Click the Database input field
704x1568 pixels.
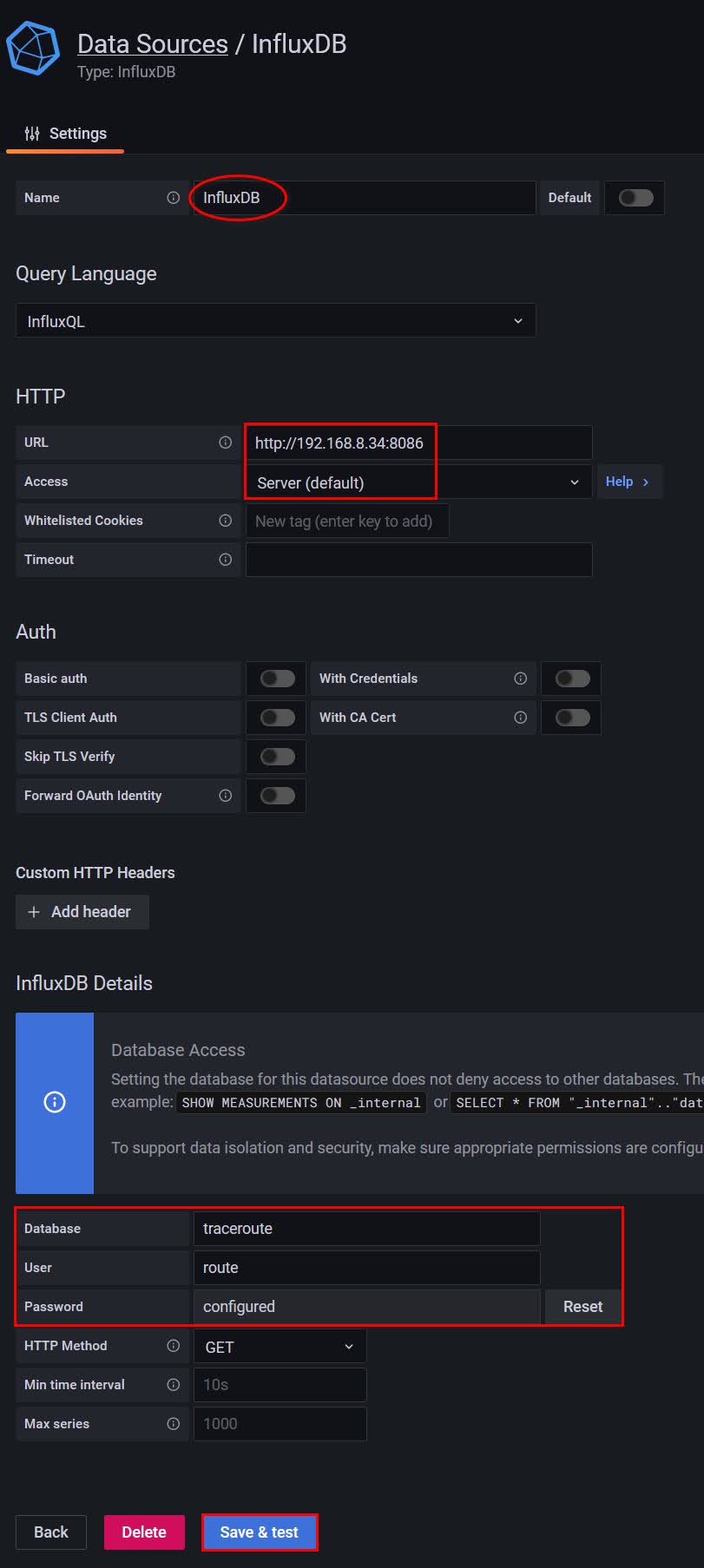coord(366,1229)
